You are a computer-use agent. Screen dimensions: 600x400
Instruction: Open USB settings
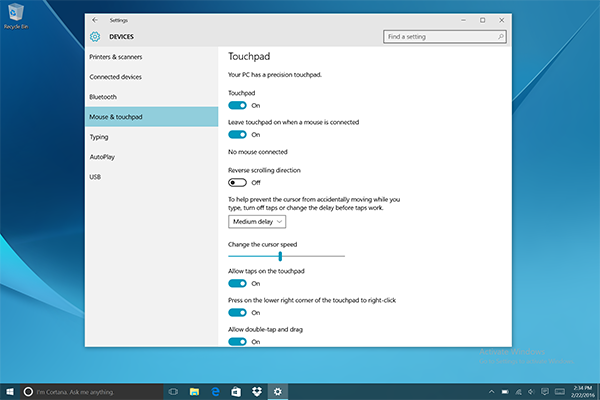tap(152, 177)
